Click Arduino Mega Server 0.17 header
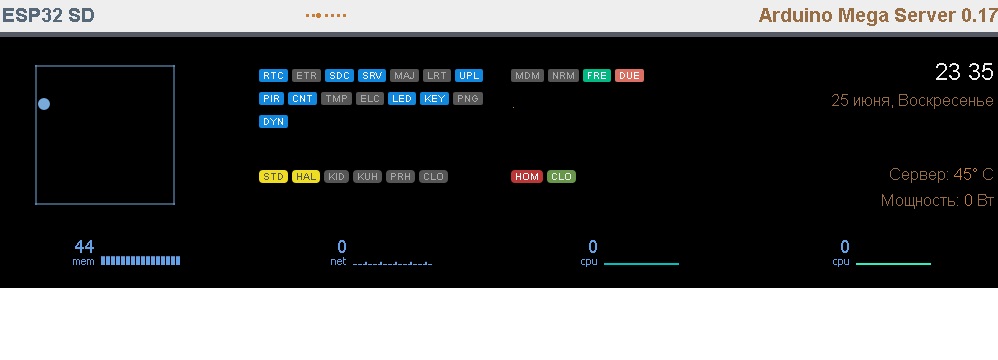This screenshot has width=998, height=360. (878, 15)
